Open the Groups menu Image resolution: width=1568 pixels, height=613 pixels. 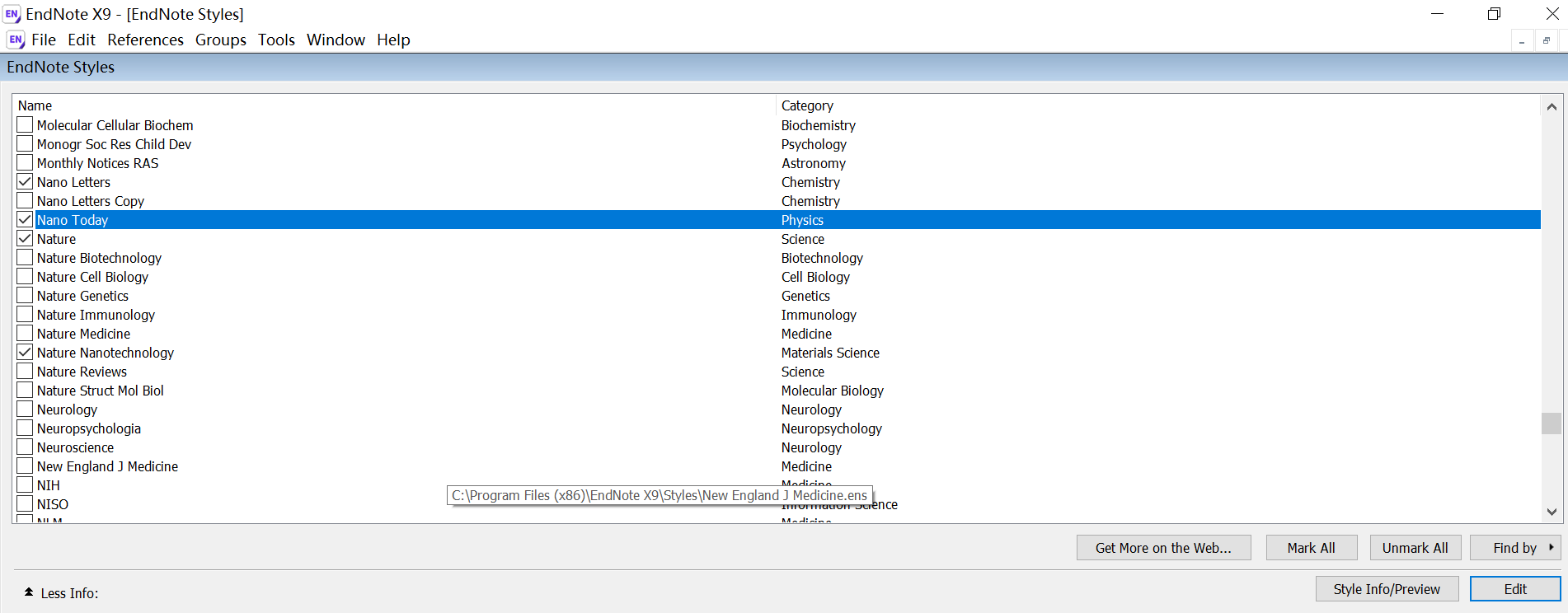(221, 40)
